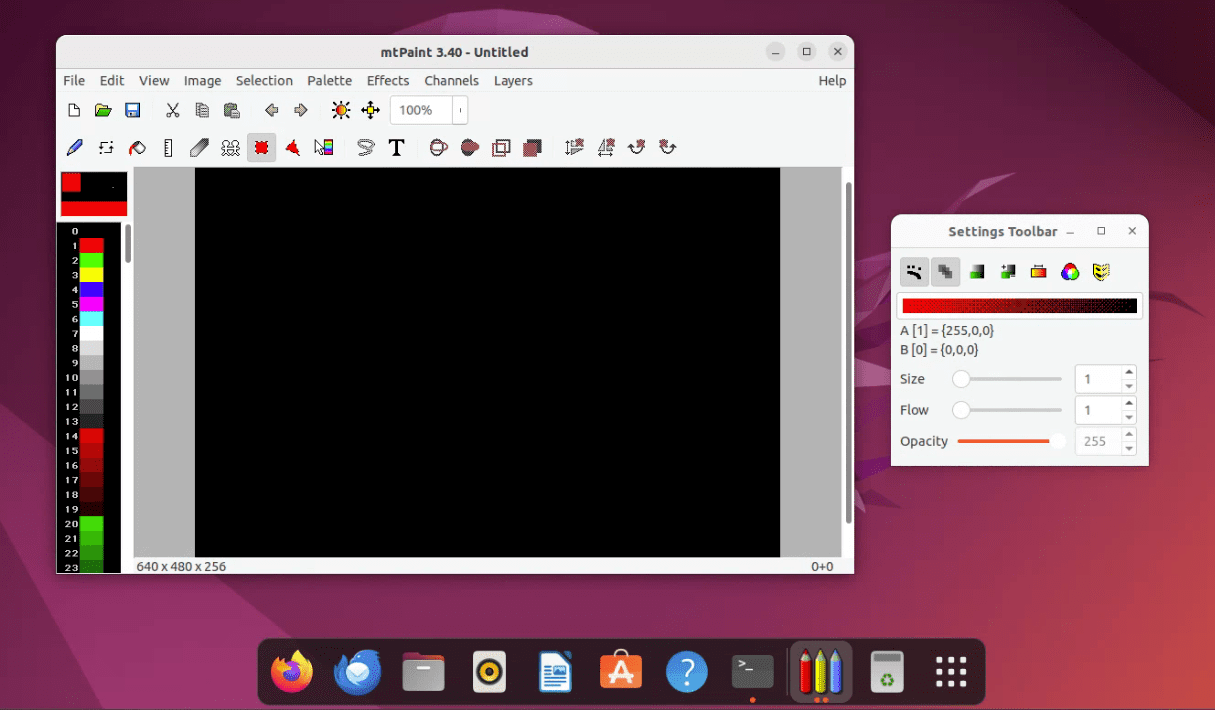The height and width of the screenshot is (710, 1215).
Task: Open an image file via folder icon
Action: pyautogui.click(x=102, y=110)
